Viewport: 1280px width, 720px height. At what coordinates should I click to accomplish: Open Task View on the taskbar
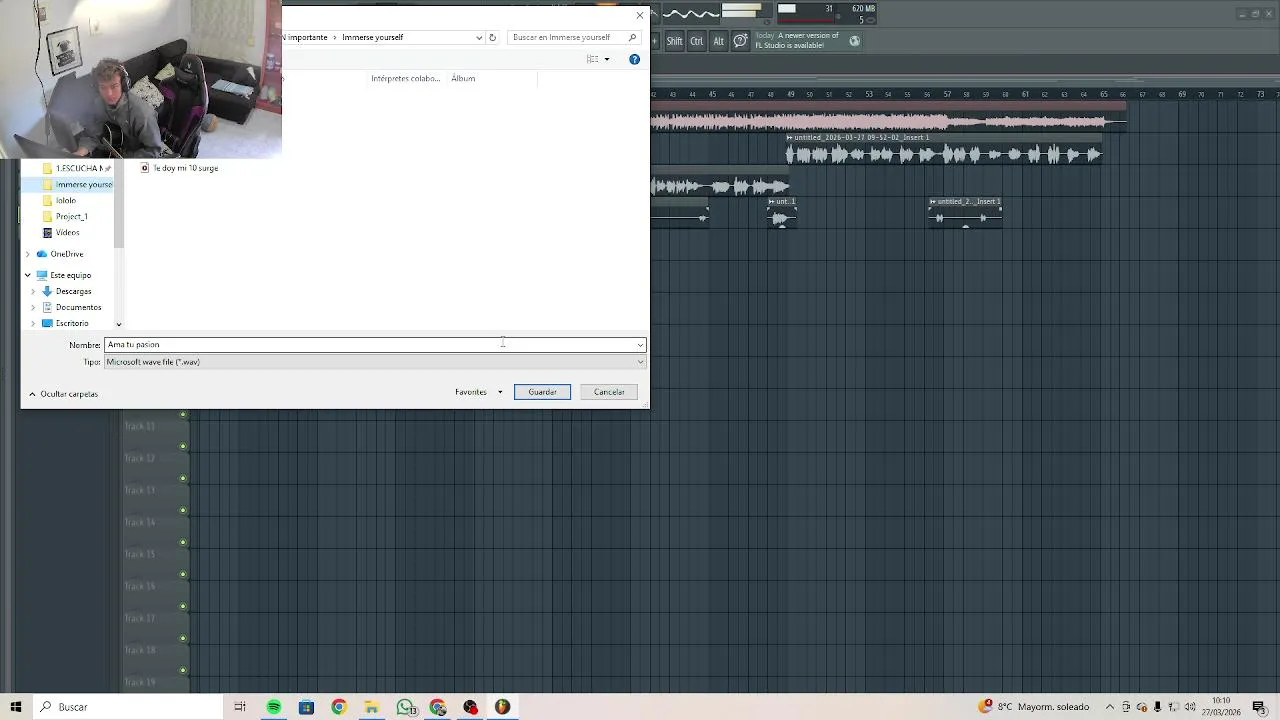point(240,707)
